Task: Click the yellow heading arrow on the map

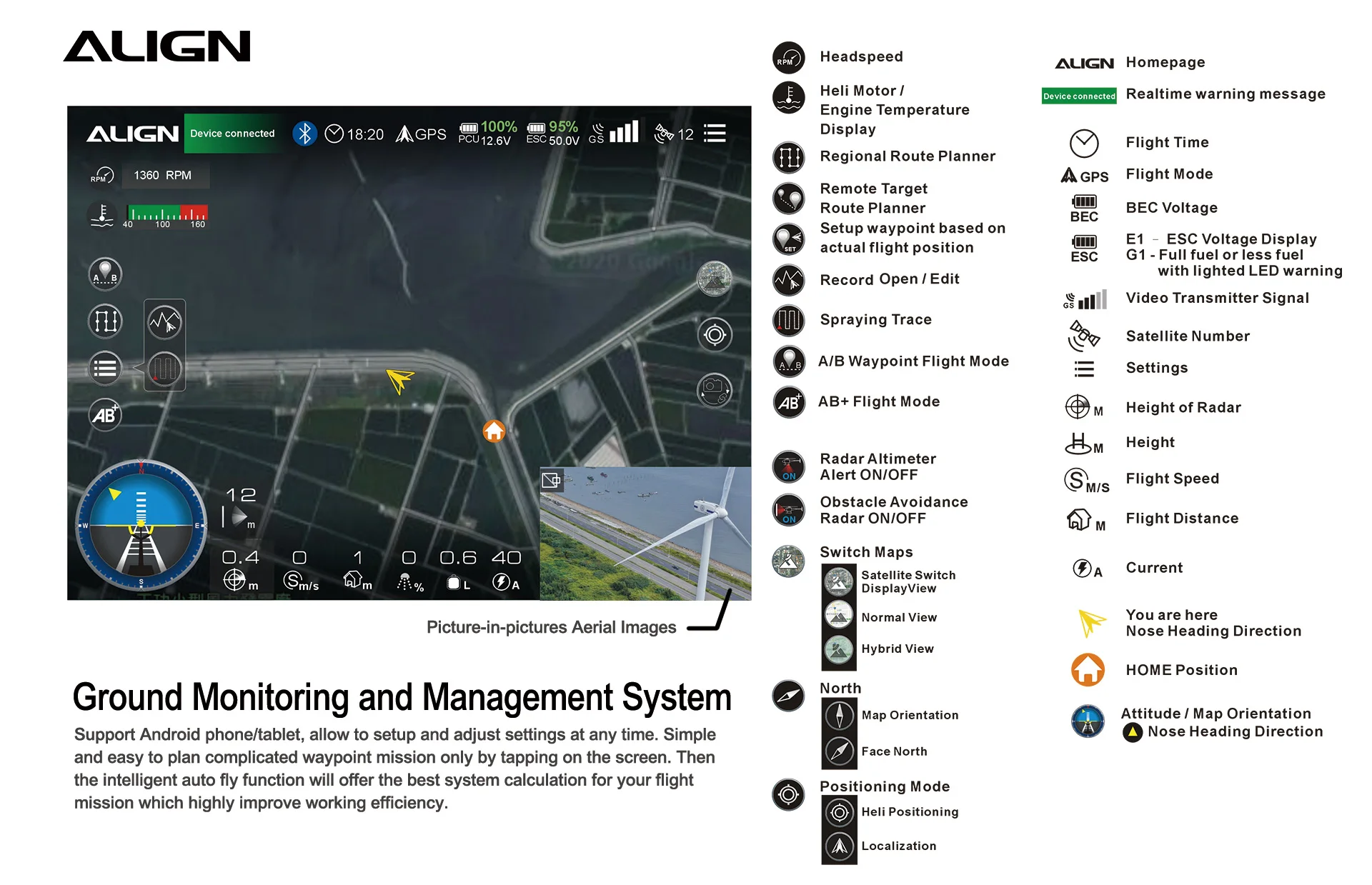Action: click(x=399, y=380)
